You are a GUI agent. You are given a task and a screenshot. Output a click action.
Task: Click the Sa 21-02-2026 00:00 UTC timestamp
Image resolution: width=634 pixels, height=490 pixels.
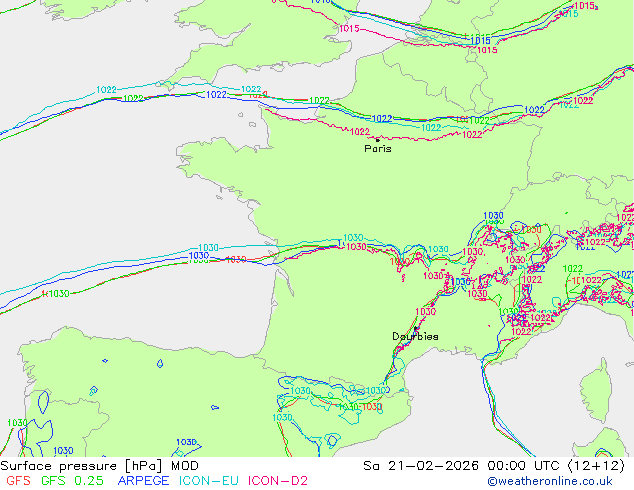pos(494,466)
